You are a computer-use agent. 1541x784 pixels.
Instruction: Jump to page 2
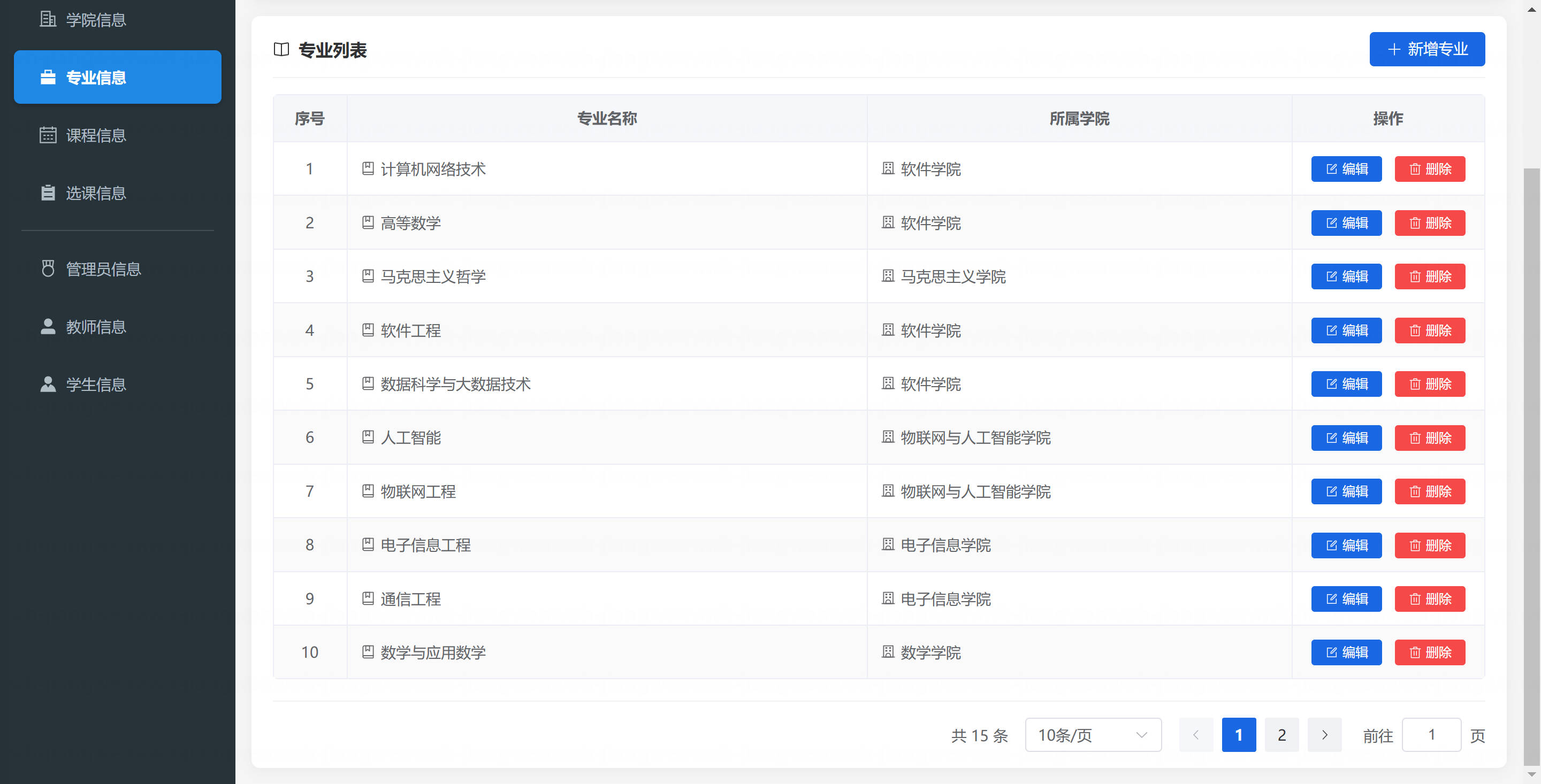[x=1281, y=735]
